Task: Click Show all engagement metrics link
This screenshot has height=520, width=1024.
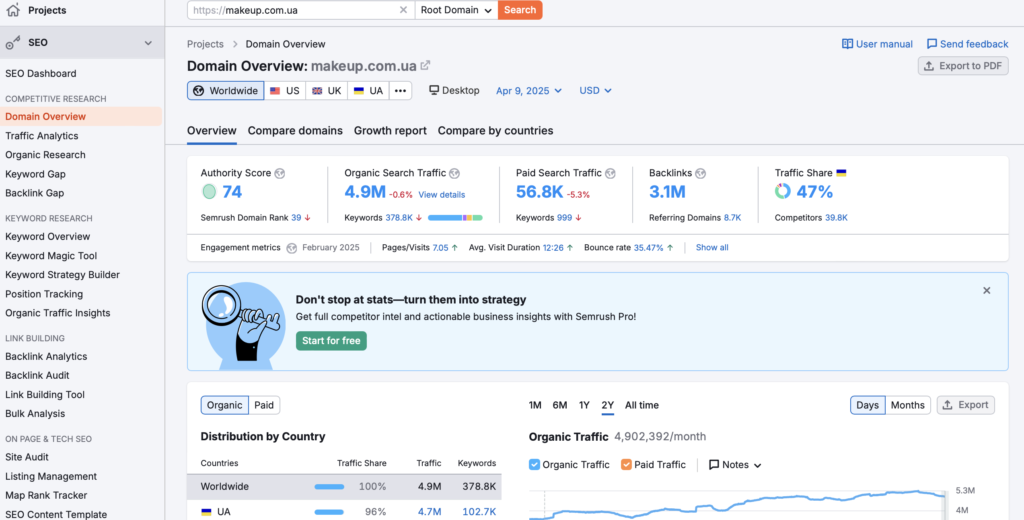Action: click(x=712, y=248)
